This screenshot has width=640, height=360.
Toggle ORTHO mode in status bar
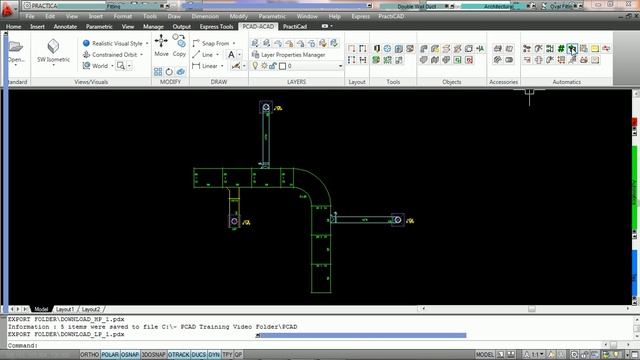89,355
